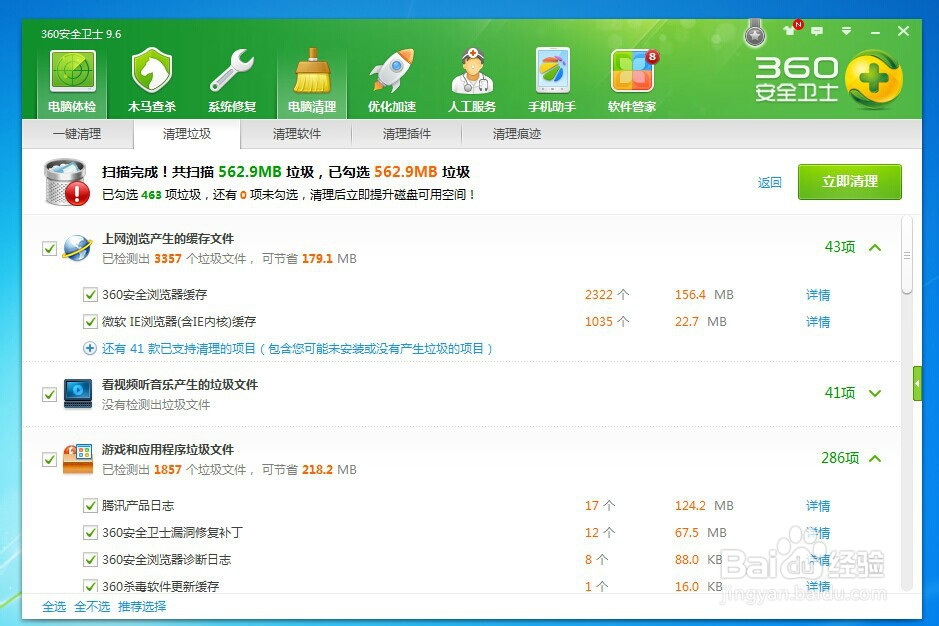The height and width of the screenshot is (626, 939).
Task: Open 系统修复 wrench tool
Action: pos(232,81)
